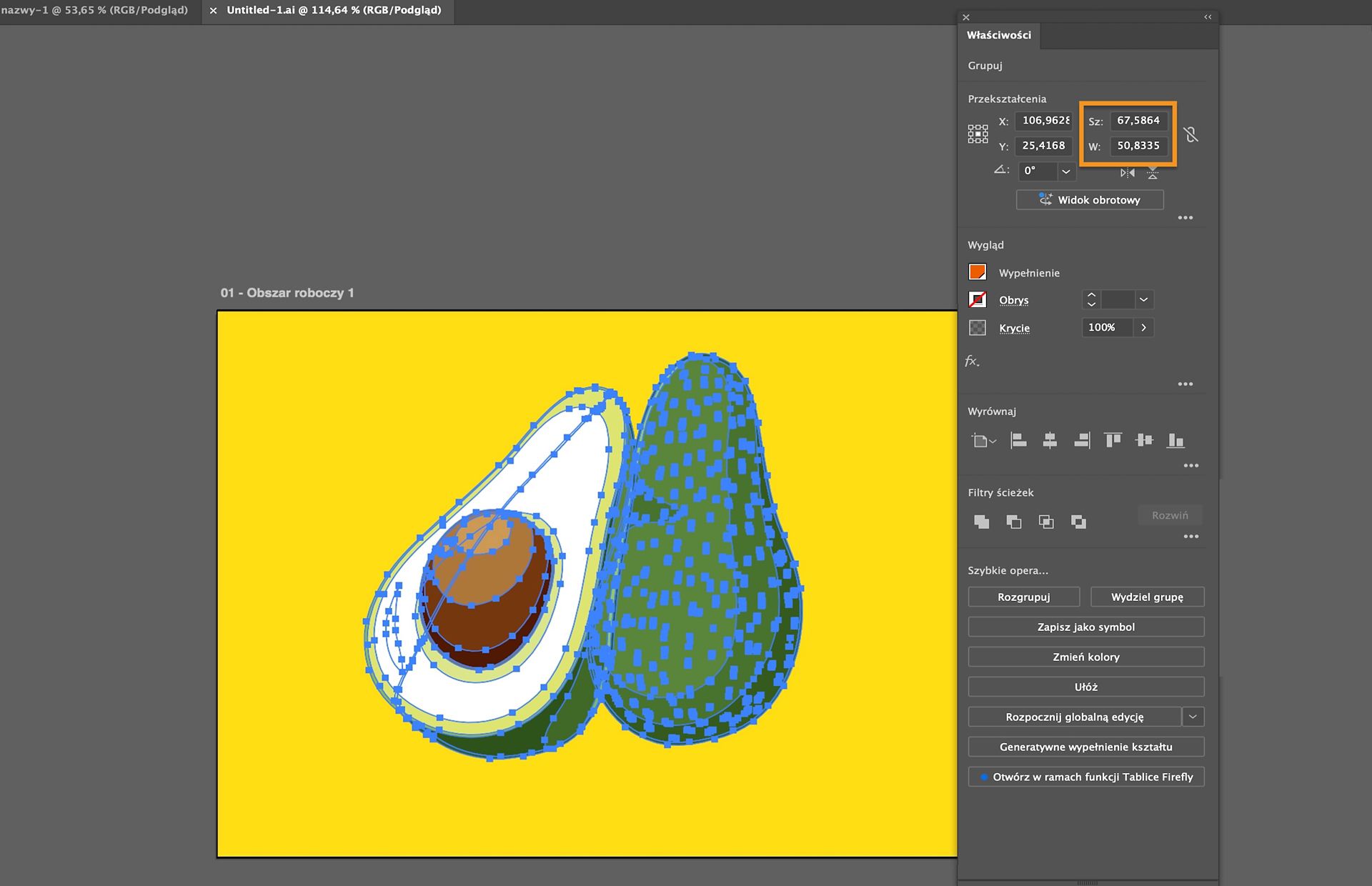Click the stroke weight value field

click(x=1118, y=299)
